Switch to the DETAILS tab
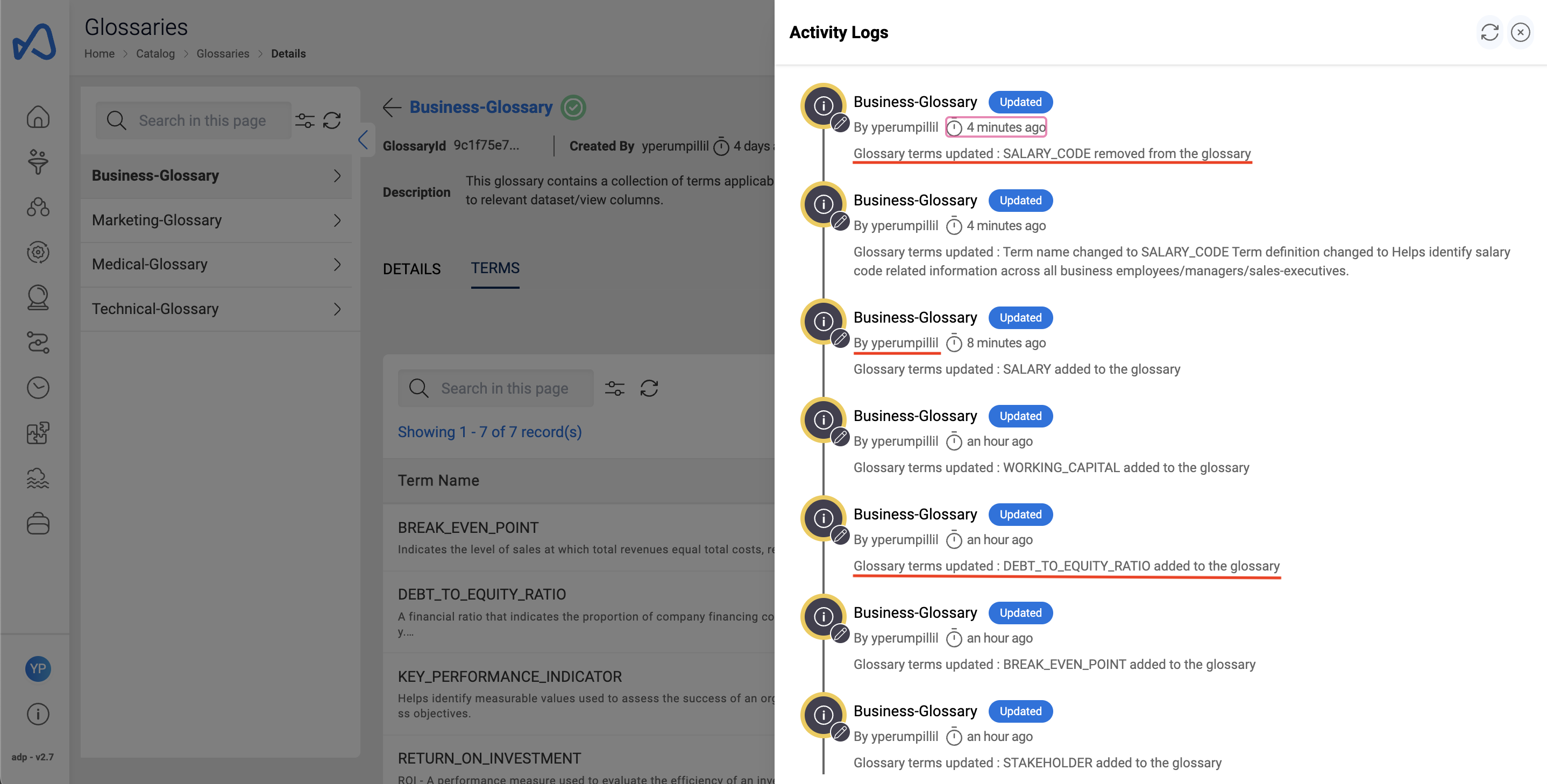This screenshot has width=1547, height=784. click(x=412, y=268)
